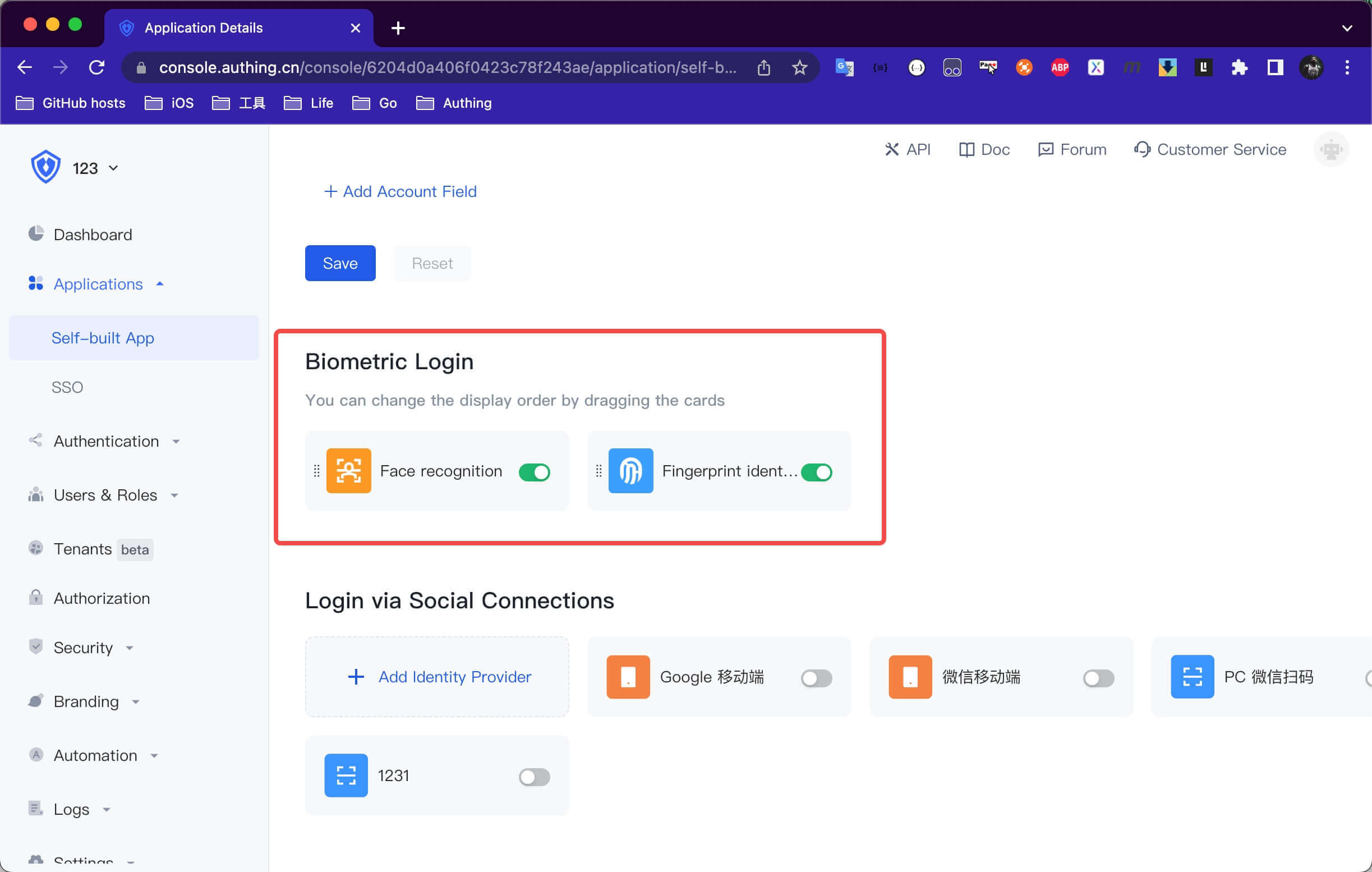Select SSO in the sidebar

[x=67, y=387]
